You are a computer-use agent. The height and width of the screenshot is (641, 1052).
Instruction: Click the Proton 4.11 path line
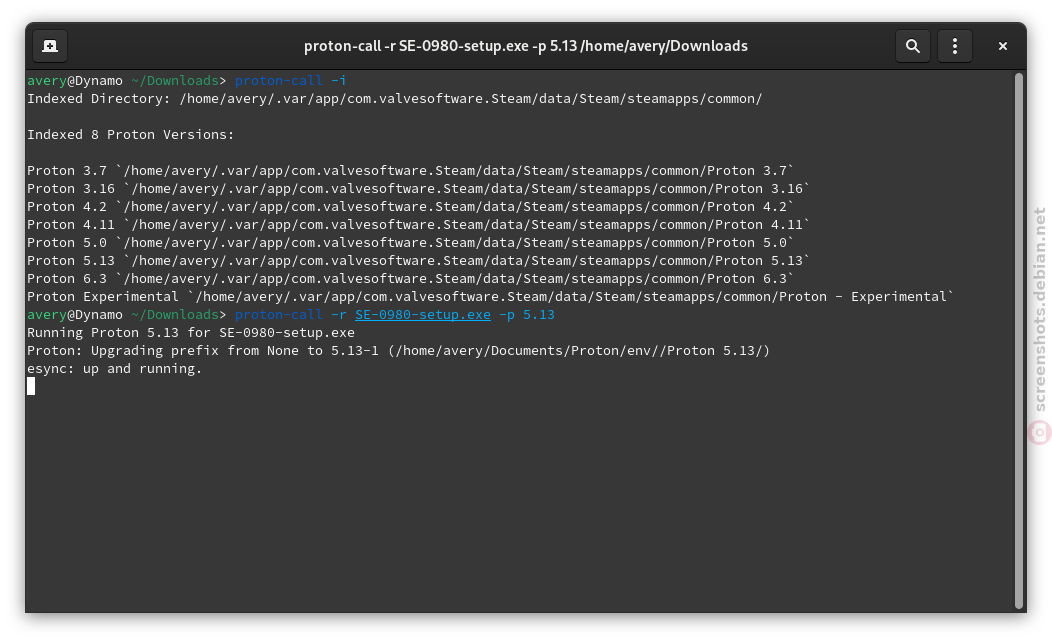coord(418,225)
